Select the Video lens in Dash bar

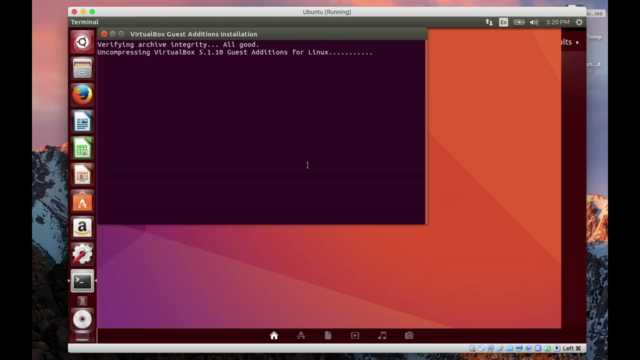(355, 336)
